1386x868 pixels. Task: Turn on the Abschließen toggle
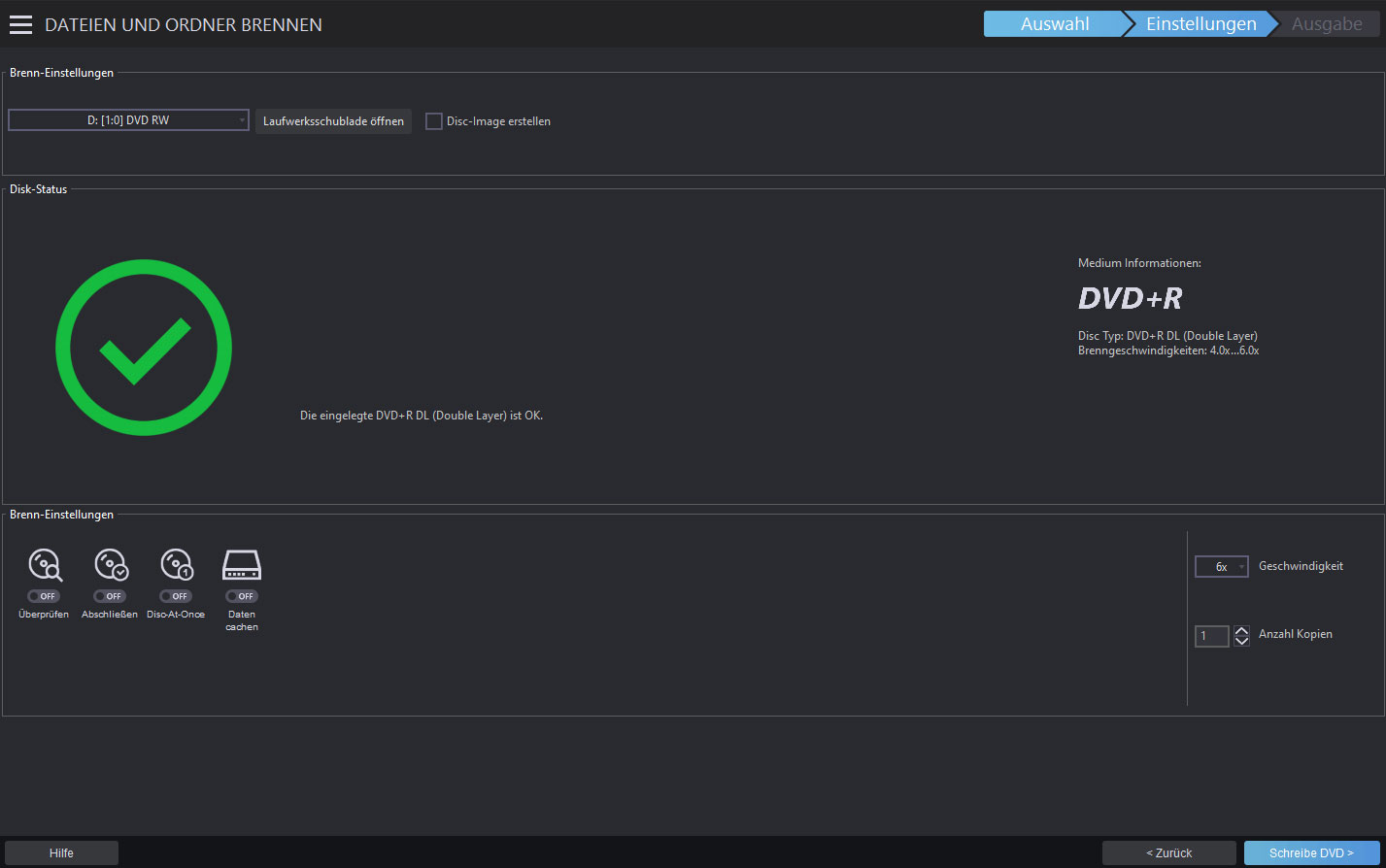(110, 596)
